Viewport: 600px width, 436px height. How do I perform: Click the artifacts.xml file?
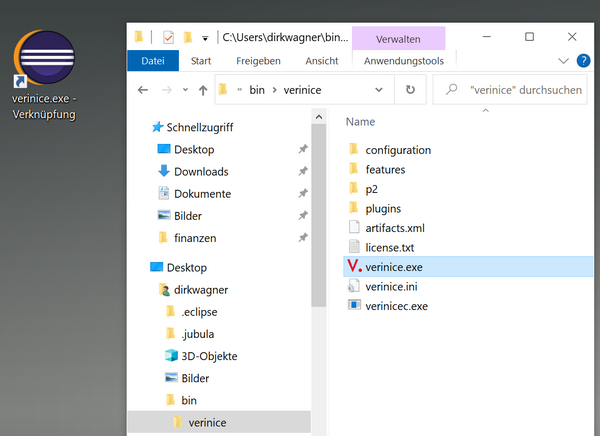pyautogui.click(x=395, y=228)
